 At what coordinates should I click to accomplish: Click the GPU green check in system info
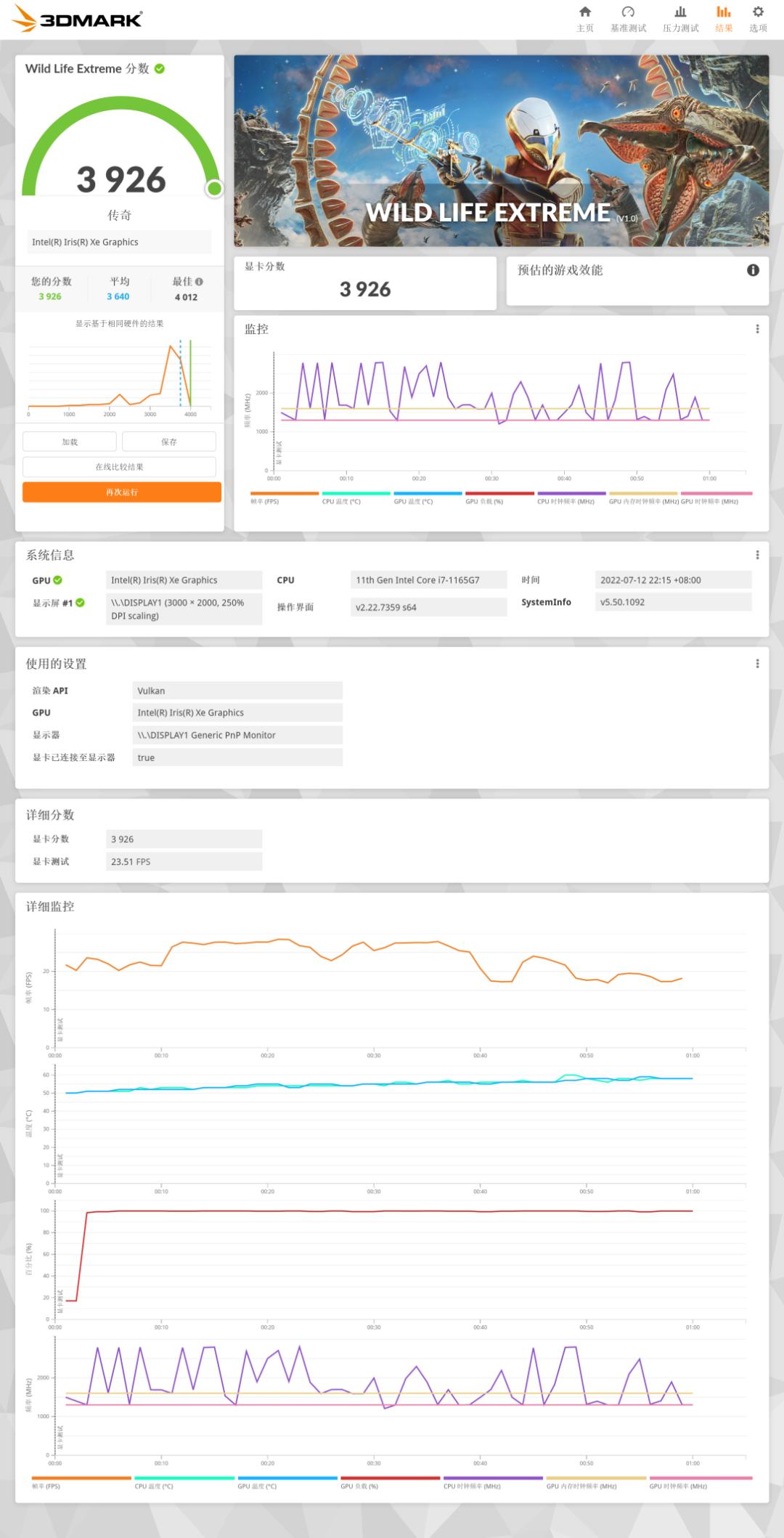click(57, 580)
